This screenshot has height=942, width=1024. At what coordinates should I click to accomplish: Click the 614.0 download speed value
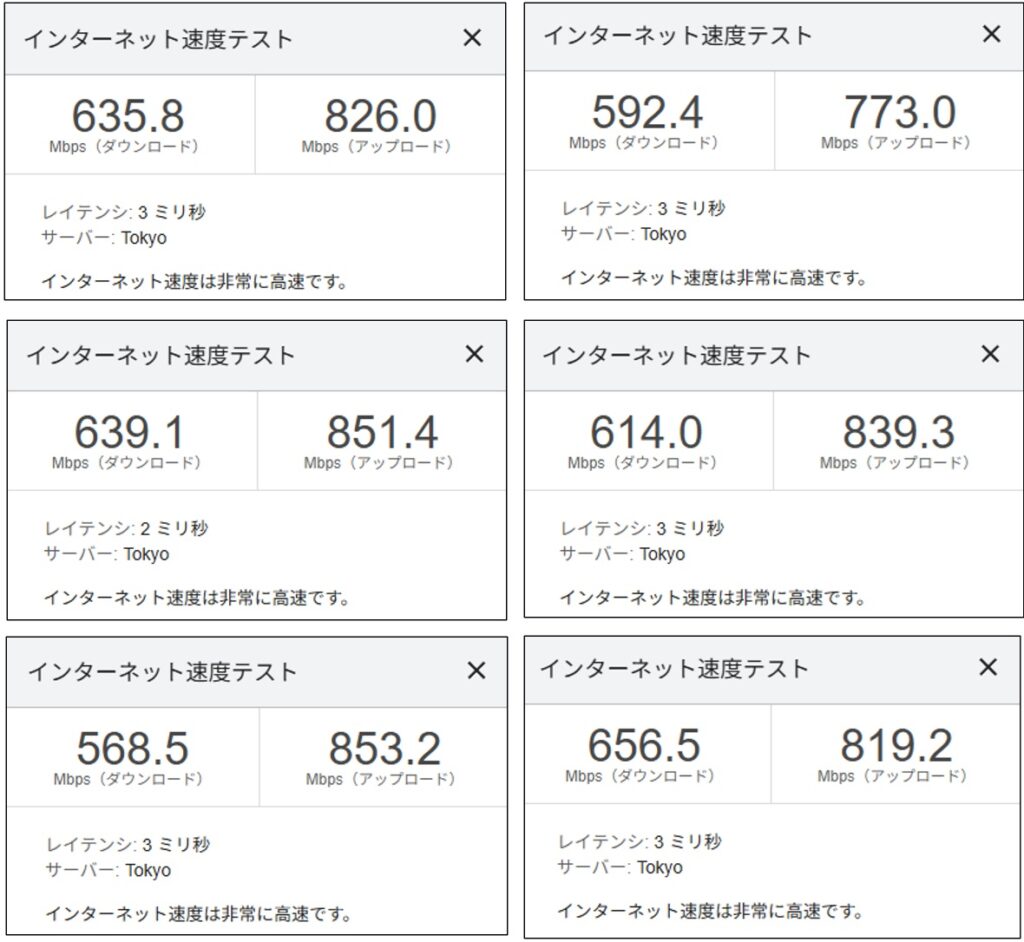pos(646,433)
